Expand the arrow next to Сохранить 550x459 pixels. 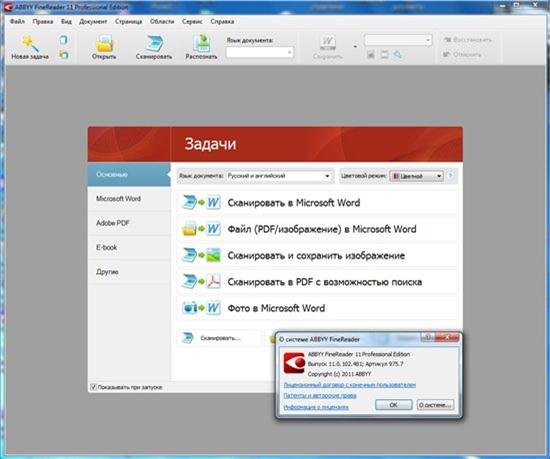(x=355, y=46)
